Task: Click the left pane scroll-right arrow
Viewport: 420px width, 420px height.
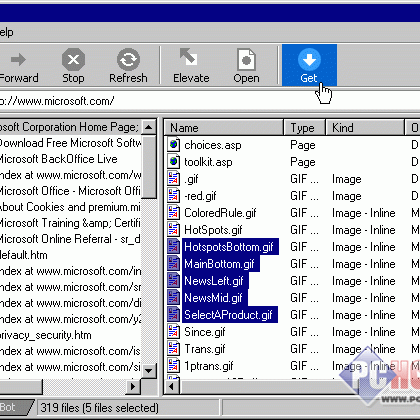Action: [133, 387]
